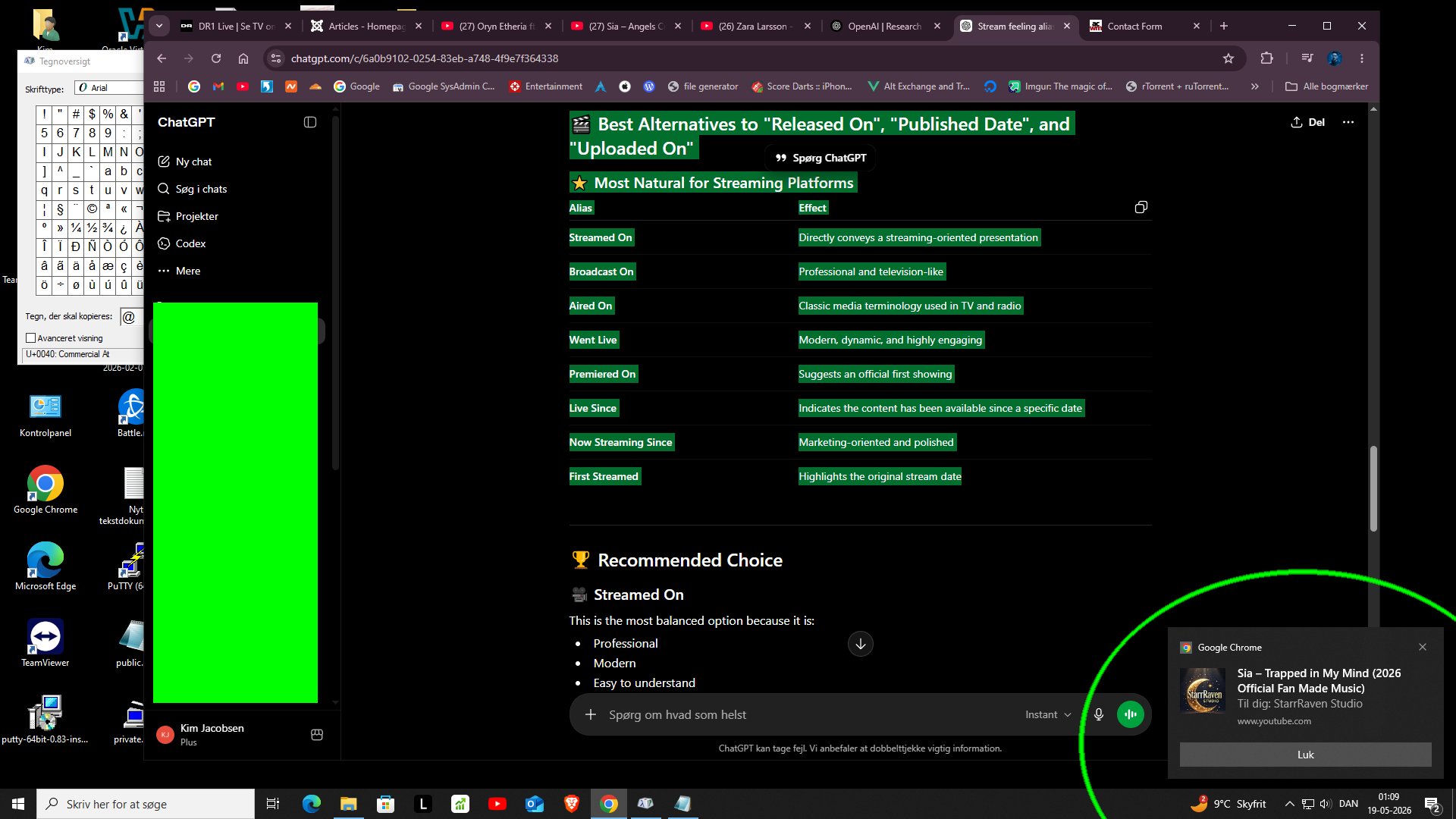Click the Spørg ChatGPT quote popup
The width and height of the screenshot is (1456, 819).
820,158
